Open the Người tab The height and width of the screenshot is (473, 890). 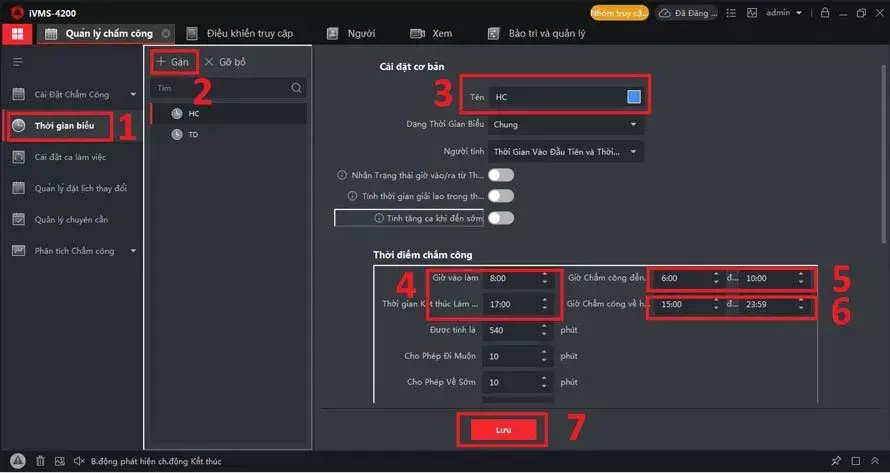[x=352, y=34]
